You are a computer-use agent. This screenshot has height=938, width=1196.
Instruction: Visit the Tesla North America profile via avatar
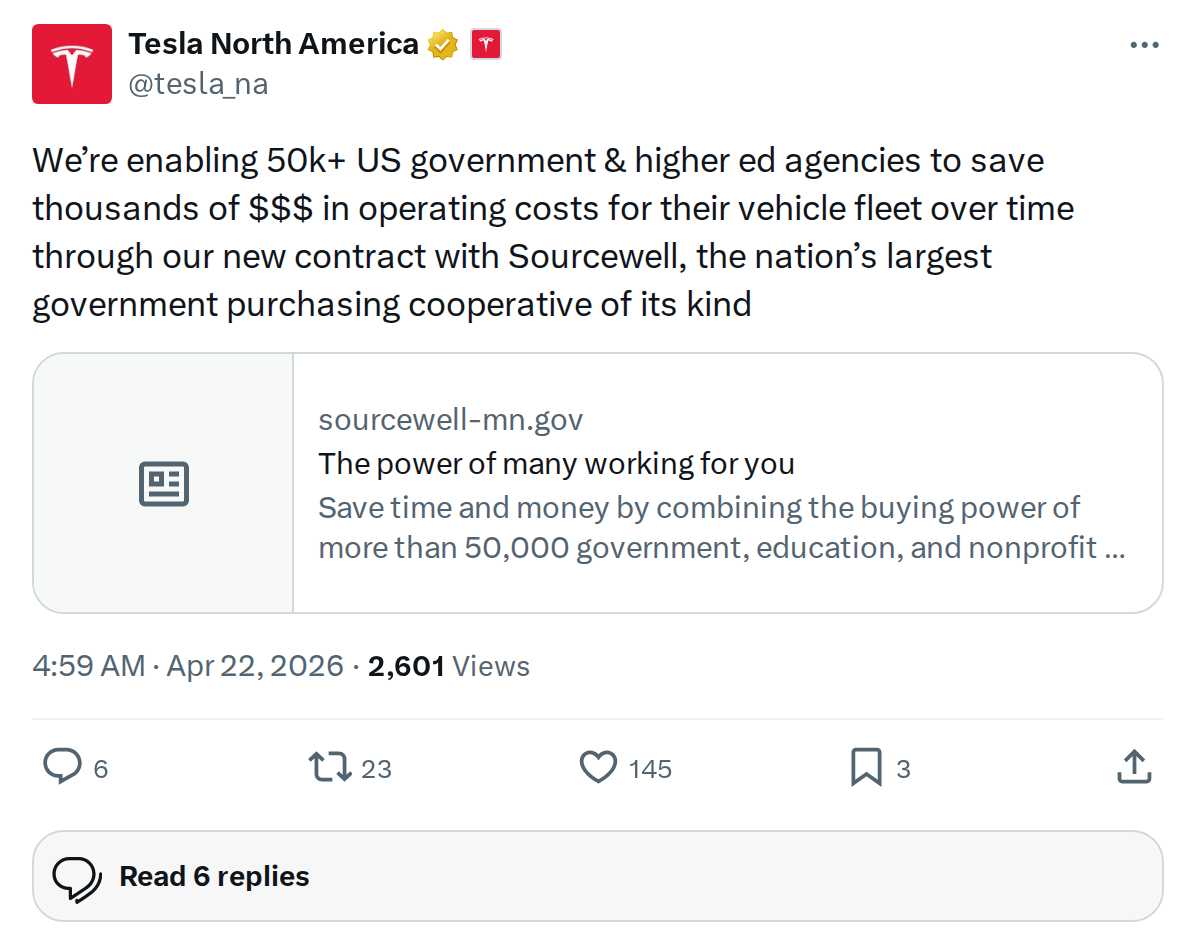(x=71, y=63)
